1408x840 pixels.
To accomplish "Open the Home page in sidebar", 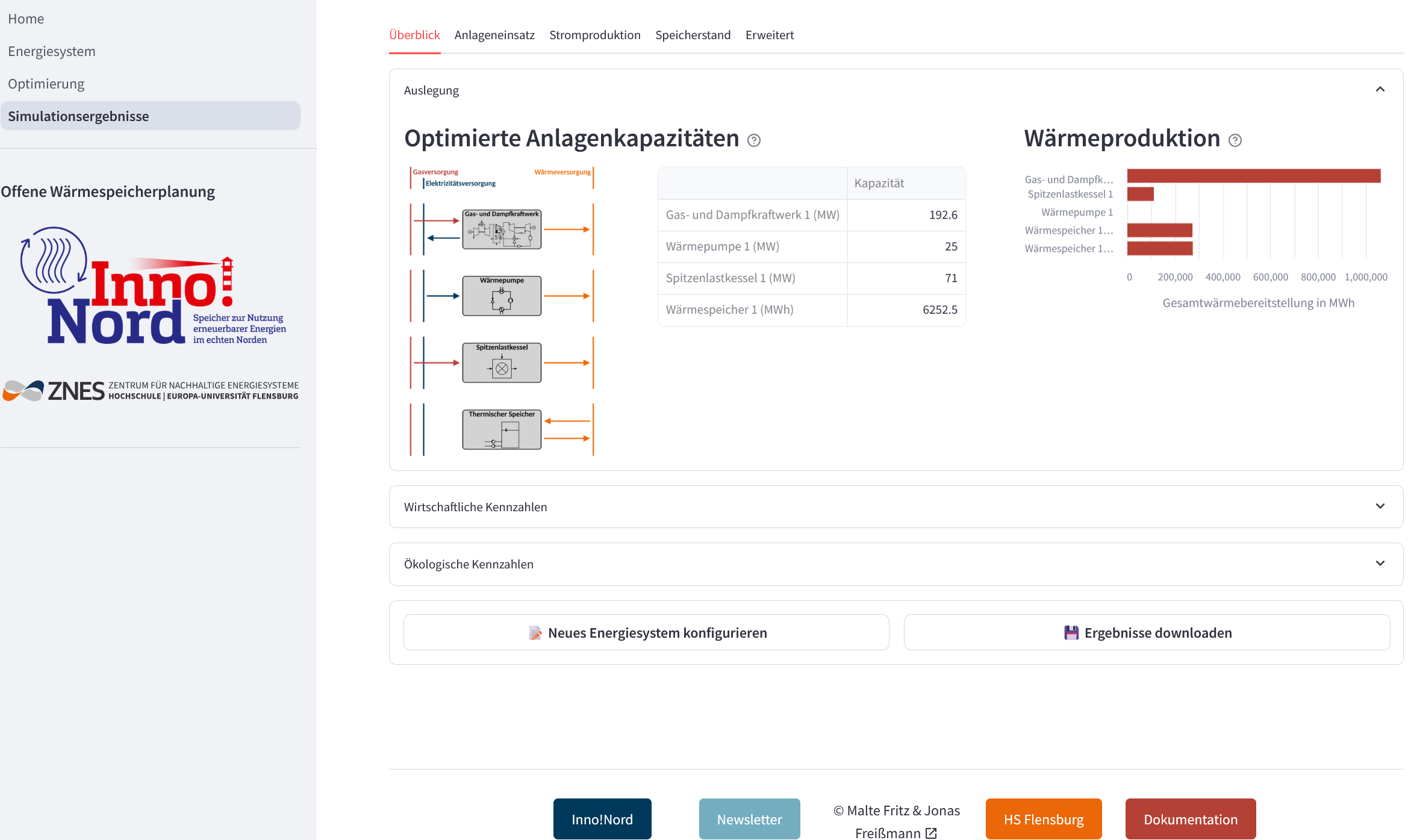I will point(26,19).
